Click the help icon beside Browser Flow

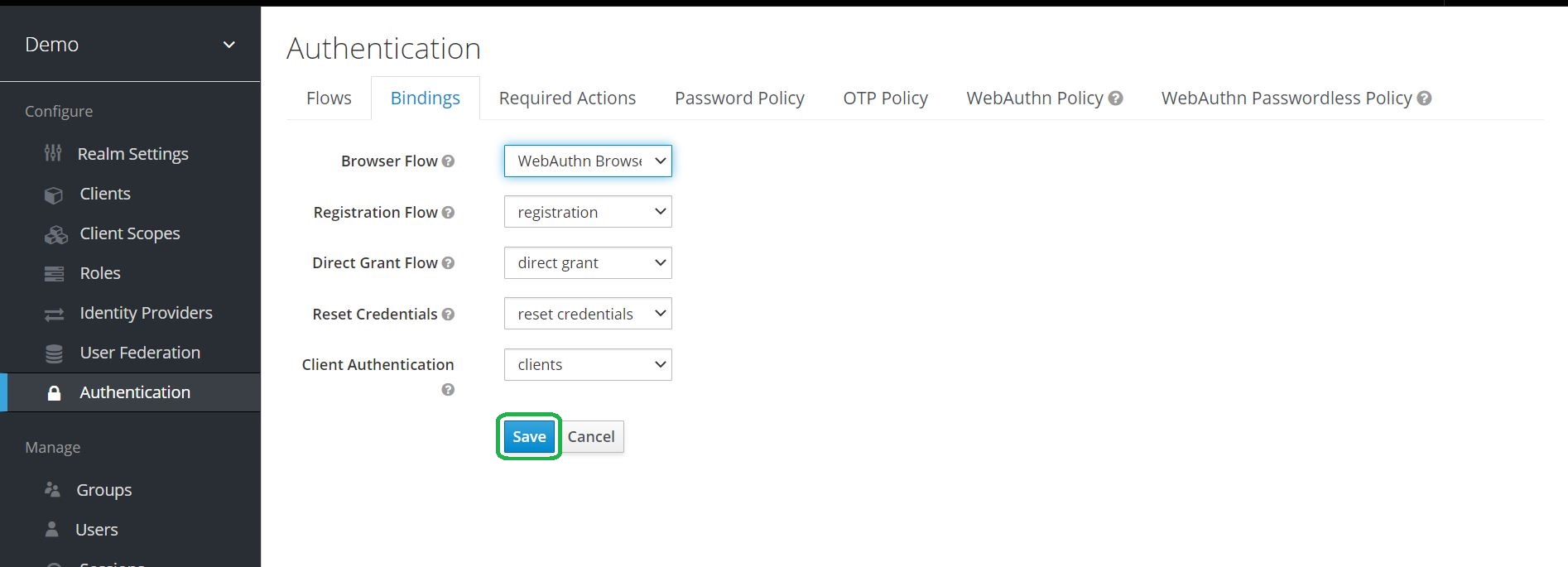pyautogui.click(x=448, y=161)
